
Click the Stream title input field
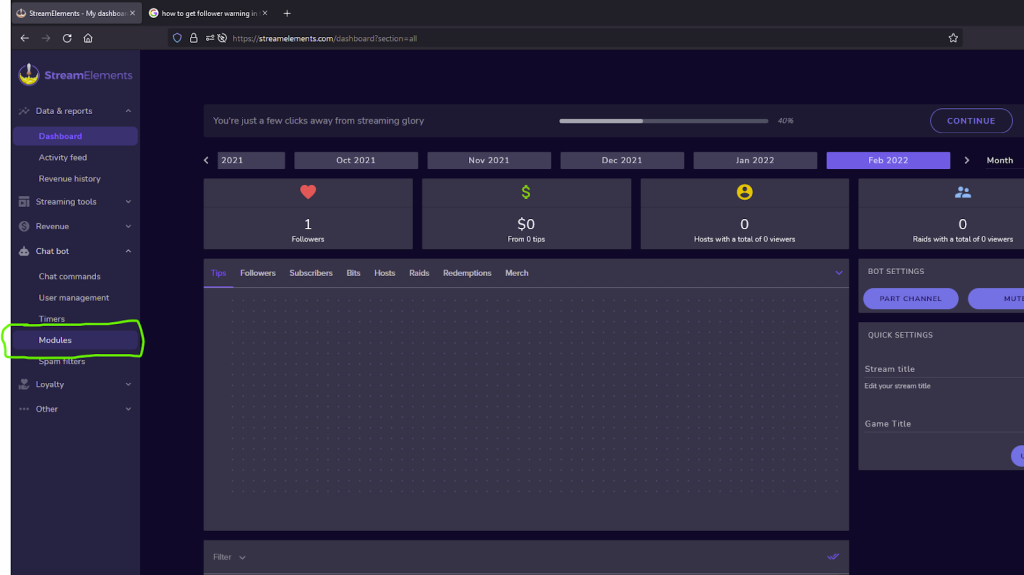(x=944, y=369)
